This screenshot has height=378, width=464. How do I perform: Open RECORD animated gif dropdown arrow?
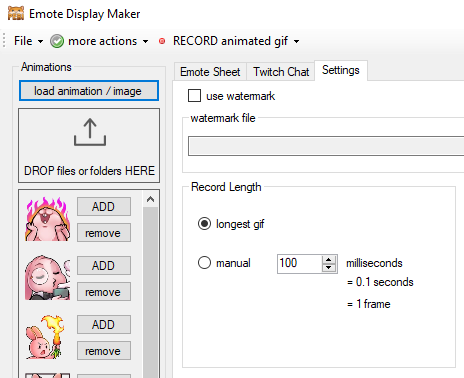pyautogui.click(x=296, y=41)
